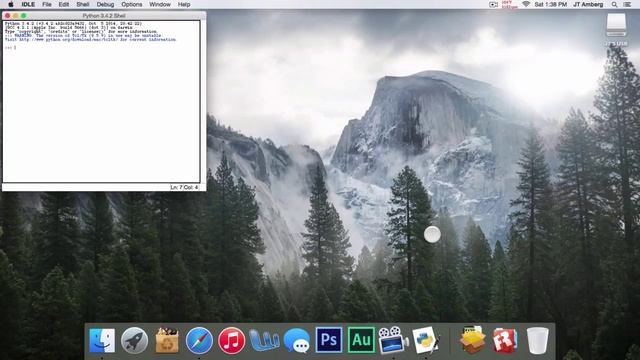Open the yellow package box icon in Dock

tap(472, 340)
